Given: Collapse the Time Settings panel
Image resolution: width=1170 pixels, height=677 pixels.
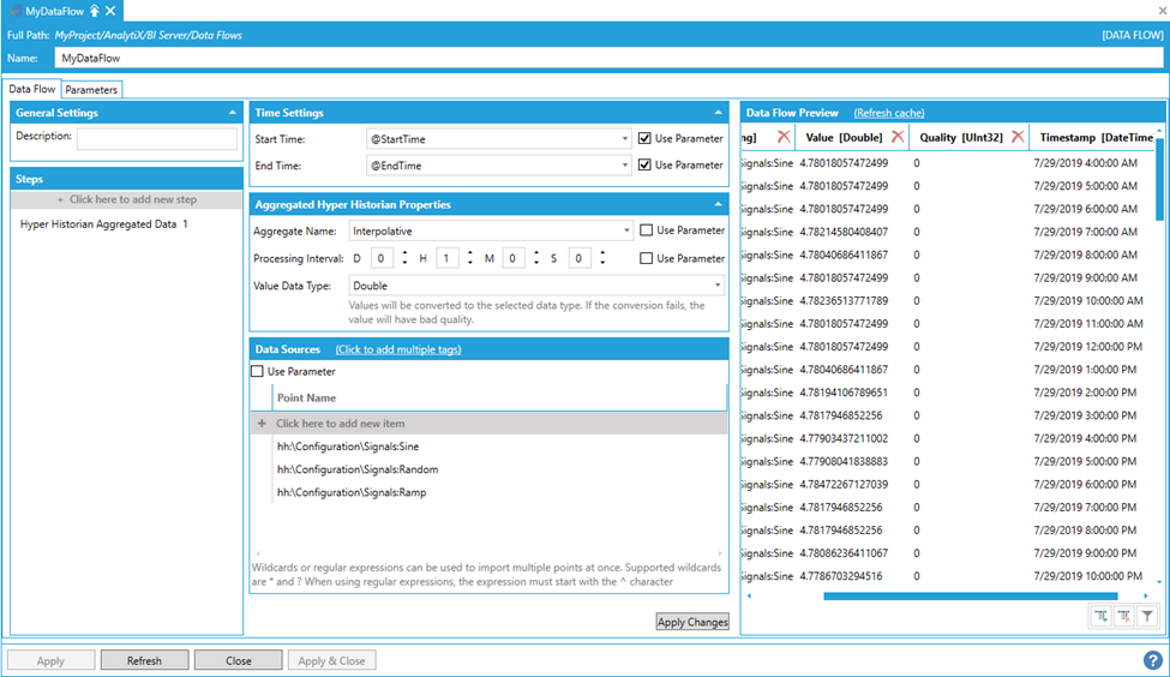Looking at the screenshot, I should (x=718, y=113).
